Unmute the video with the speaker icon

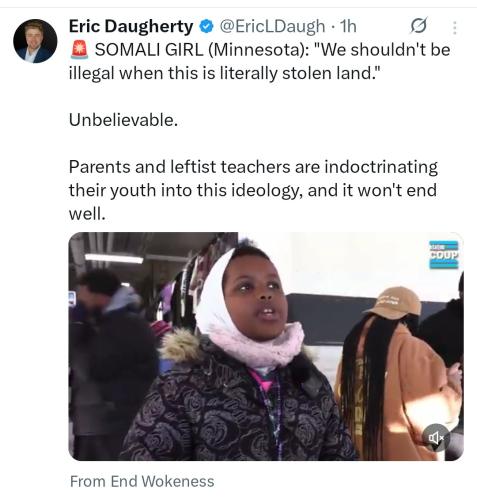[436, 437]
